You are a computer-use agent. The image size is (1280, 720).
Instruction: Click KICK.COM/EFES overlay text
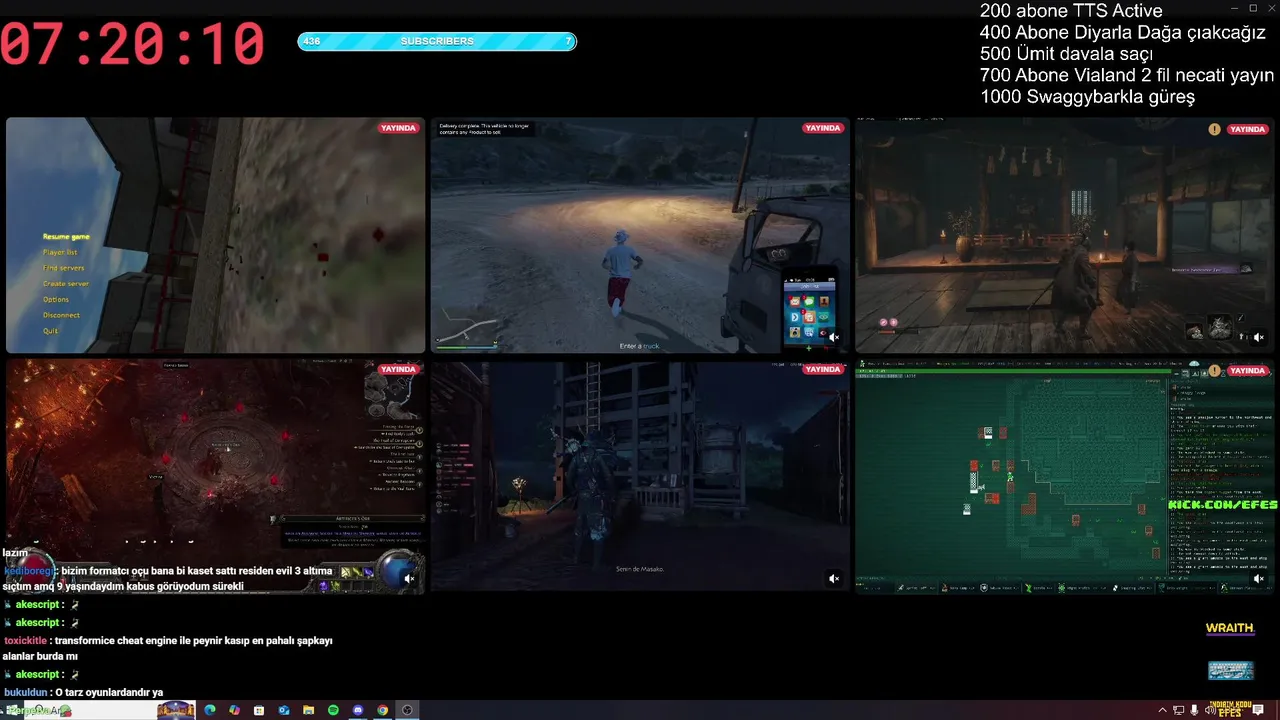(x=1222, y=505)
